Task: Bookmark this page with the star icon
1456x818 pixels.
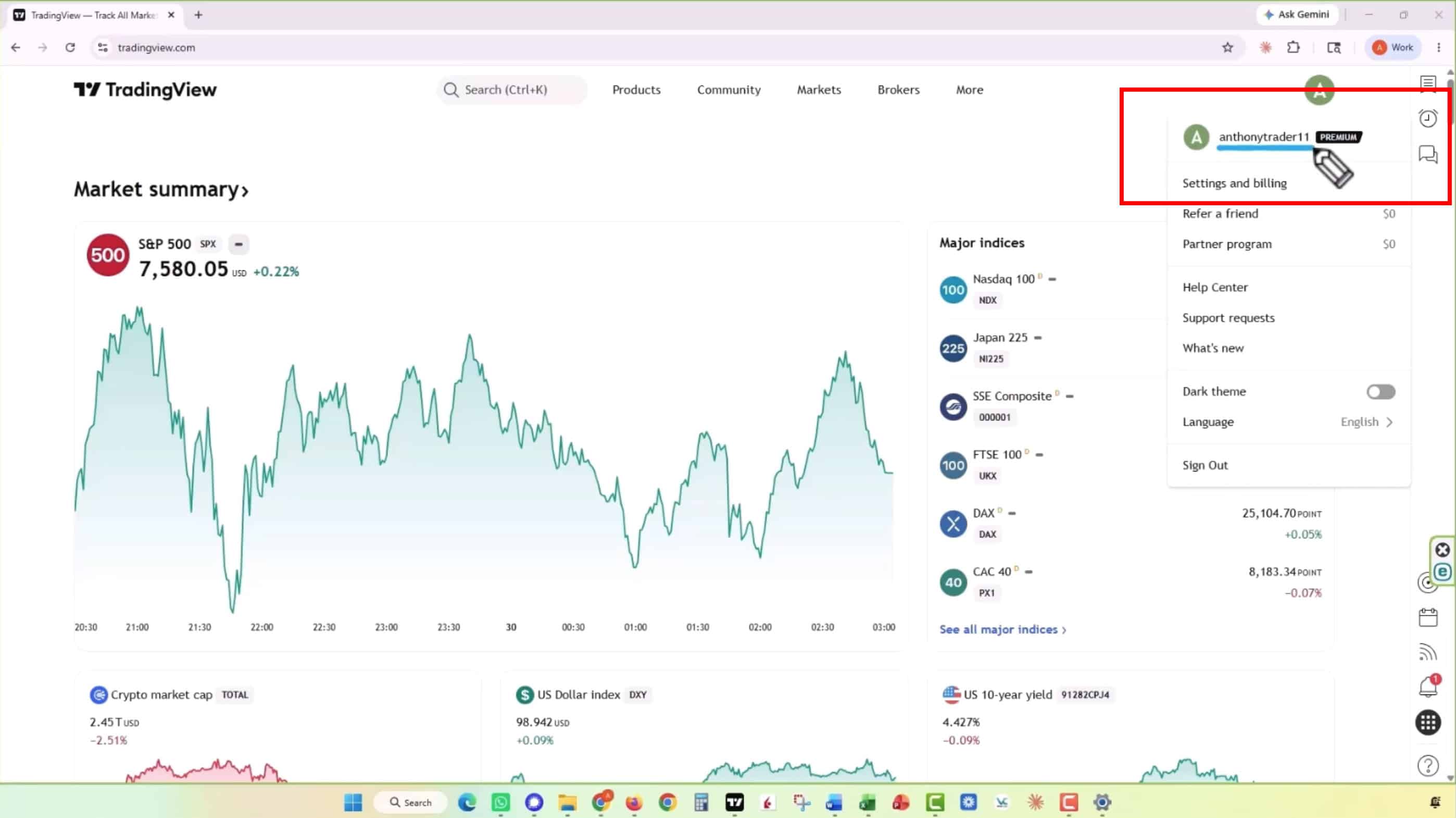Action: [x=1227, y=47]
